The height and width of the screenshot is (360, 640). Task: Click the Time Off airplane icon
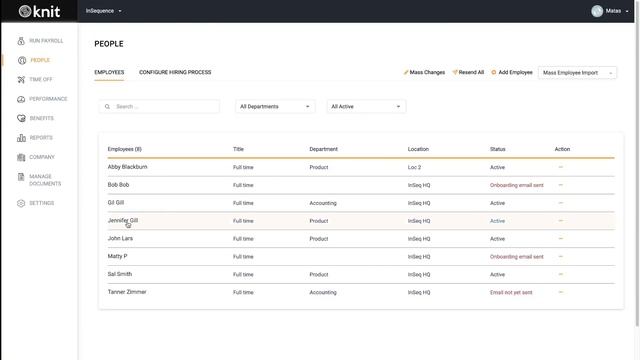pos(21,80)
